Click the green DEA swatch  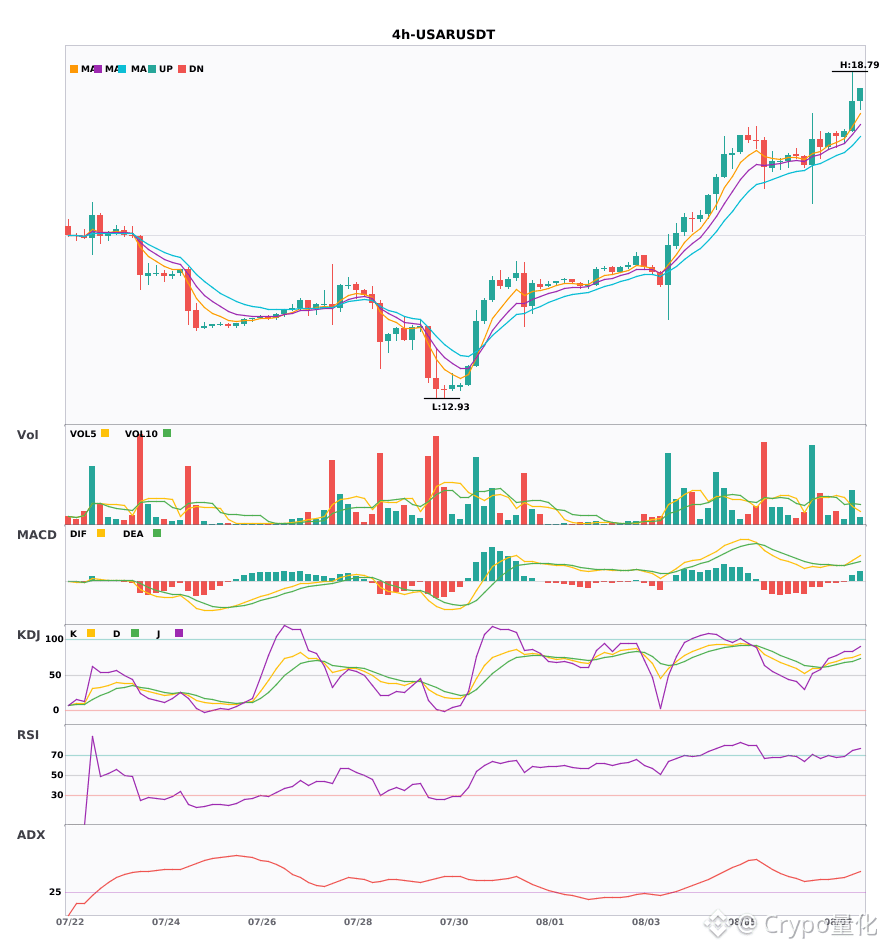coord(157,533)
